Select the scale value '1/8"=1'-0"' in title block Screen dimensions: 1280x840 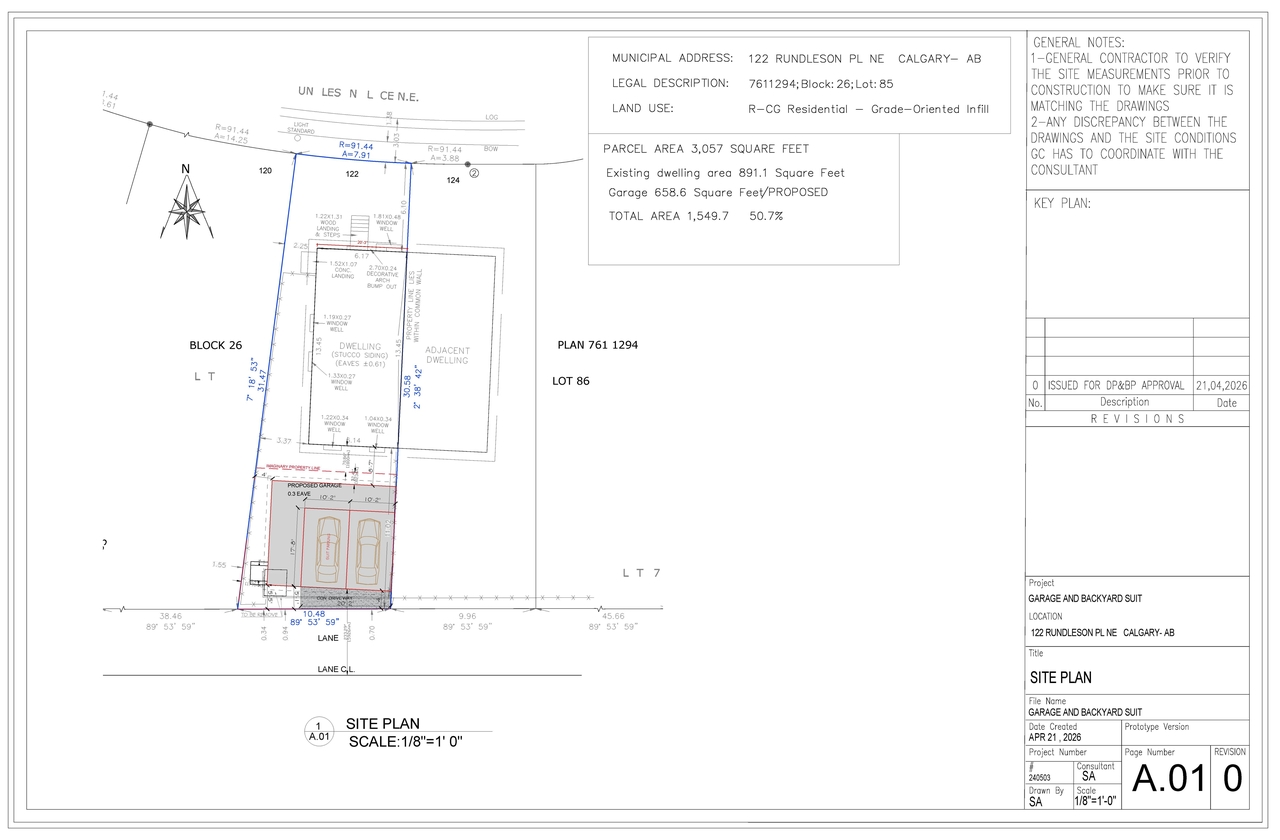click(x=1097, y=801)
